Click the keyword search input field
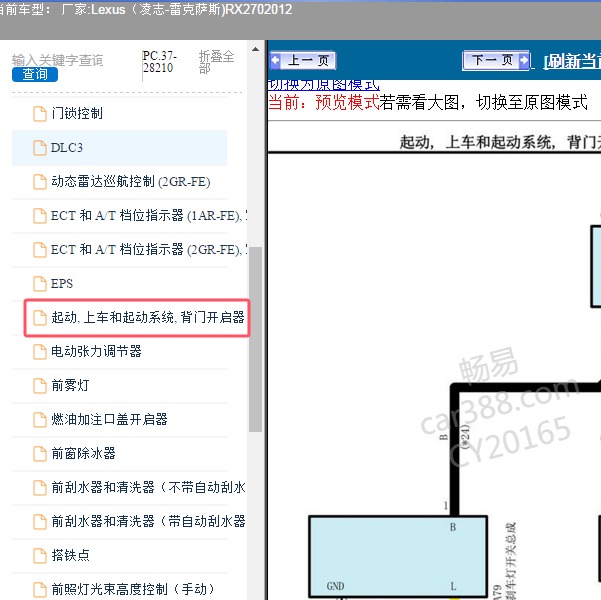Viewport: 601px width, 600px height. (57, 60)
